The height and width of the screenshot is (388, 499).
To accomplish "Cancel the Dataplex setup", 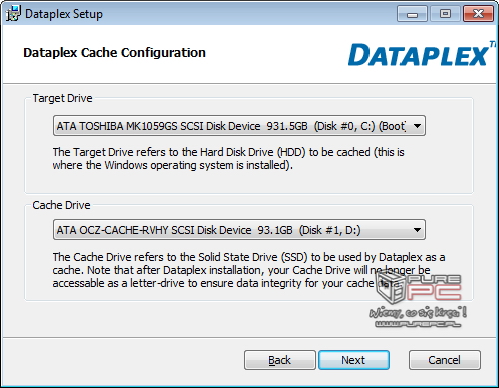I will pyautogui.click(x=445, y=360).
